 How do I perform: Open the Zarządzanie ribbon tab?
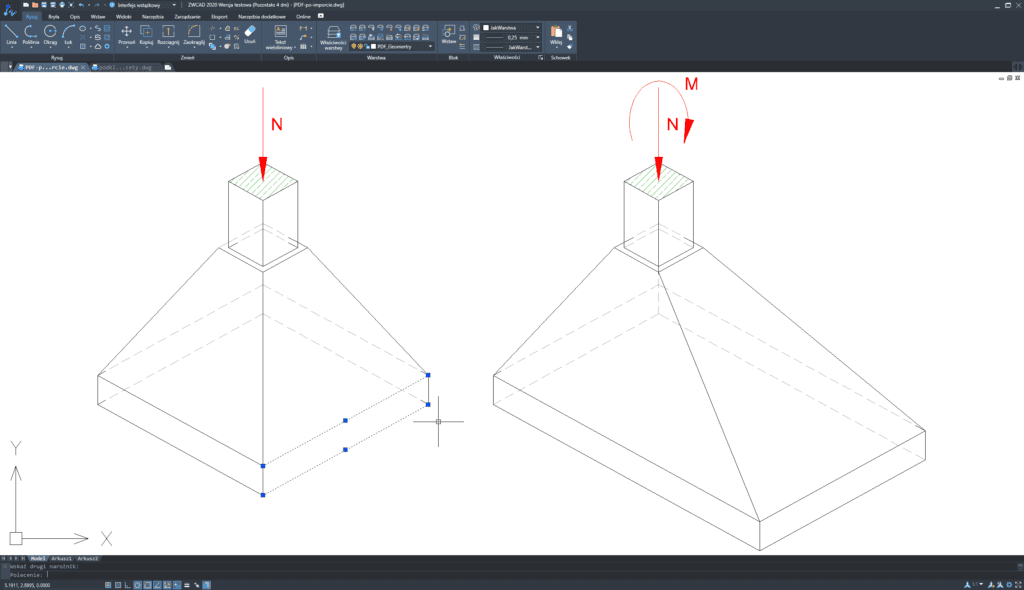(x=187, y=17)
